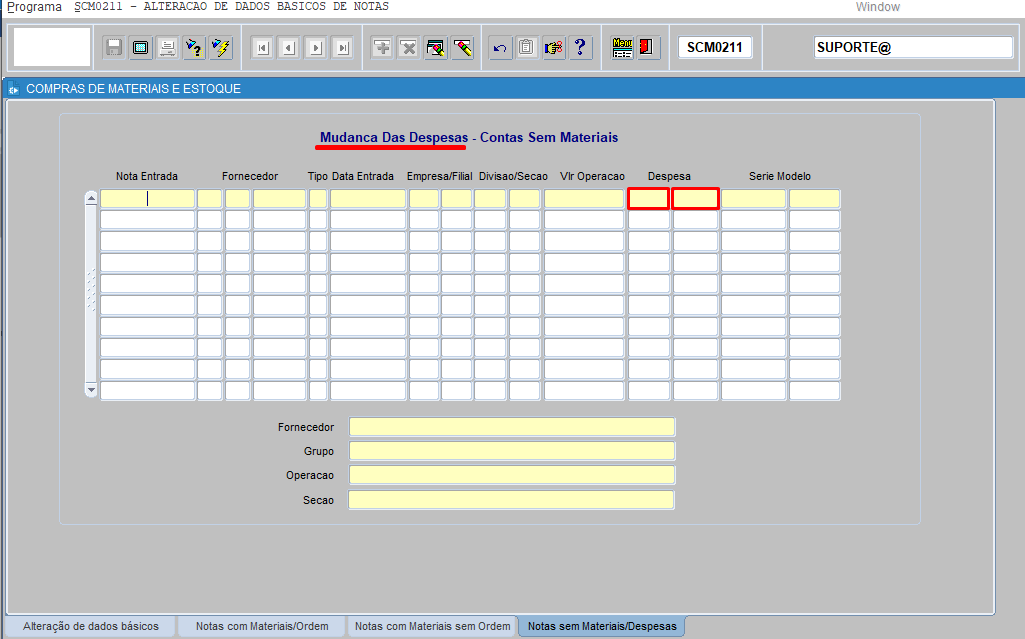Go to the last record
Screen dimensions: 1025x639
[x=343, y=48]
